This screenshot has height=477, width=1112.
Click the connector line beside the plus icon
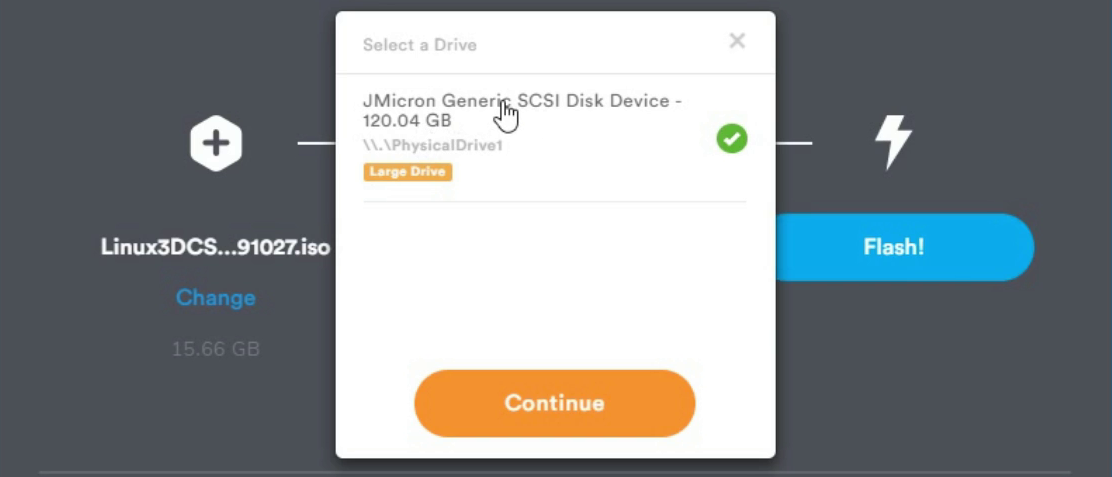click(316, 143)
